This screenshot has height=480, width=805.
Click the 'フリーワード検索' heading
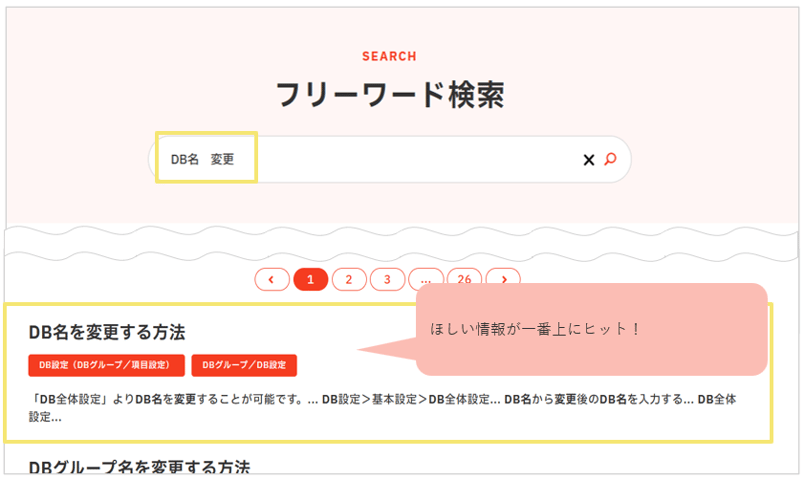pyautogui.click(x=389, y=95)
